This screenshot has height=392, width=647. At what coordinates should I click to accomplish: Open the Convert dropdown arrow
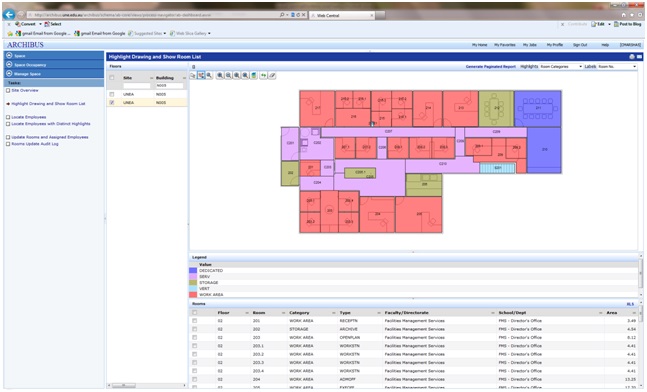pyautogui.click(x=40, y=24)
